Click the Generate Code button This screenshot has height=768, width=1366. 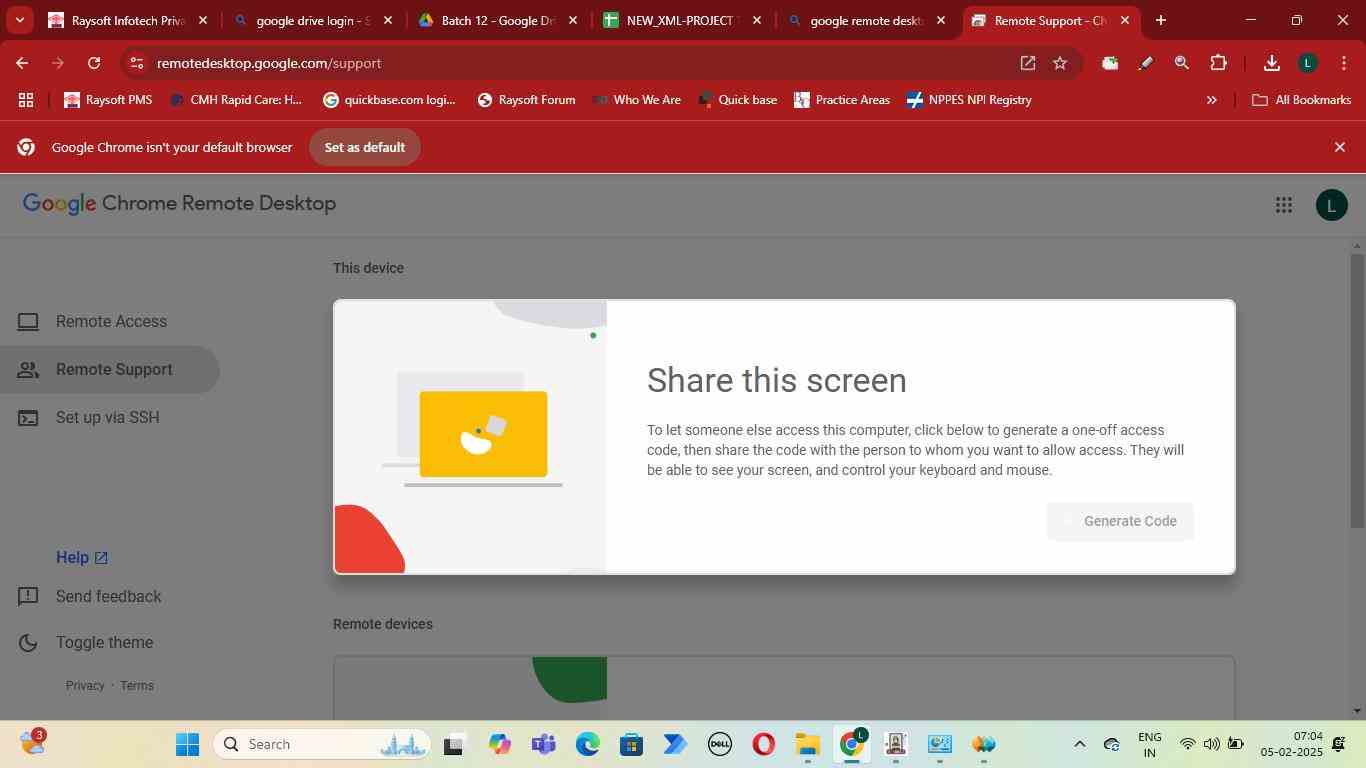[x=1120, y=521]
